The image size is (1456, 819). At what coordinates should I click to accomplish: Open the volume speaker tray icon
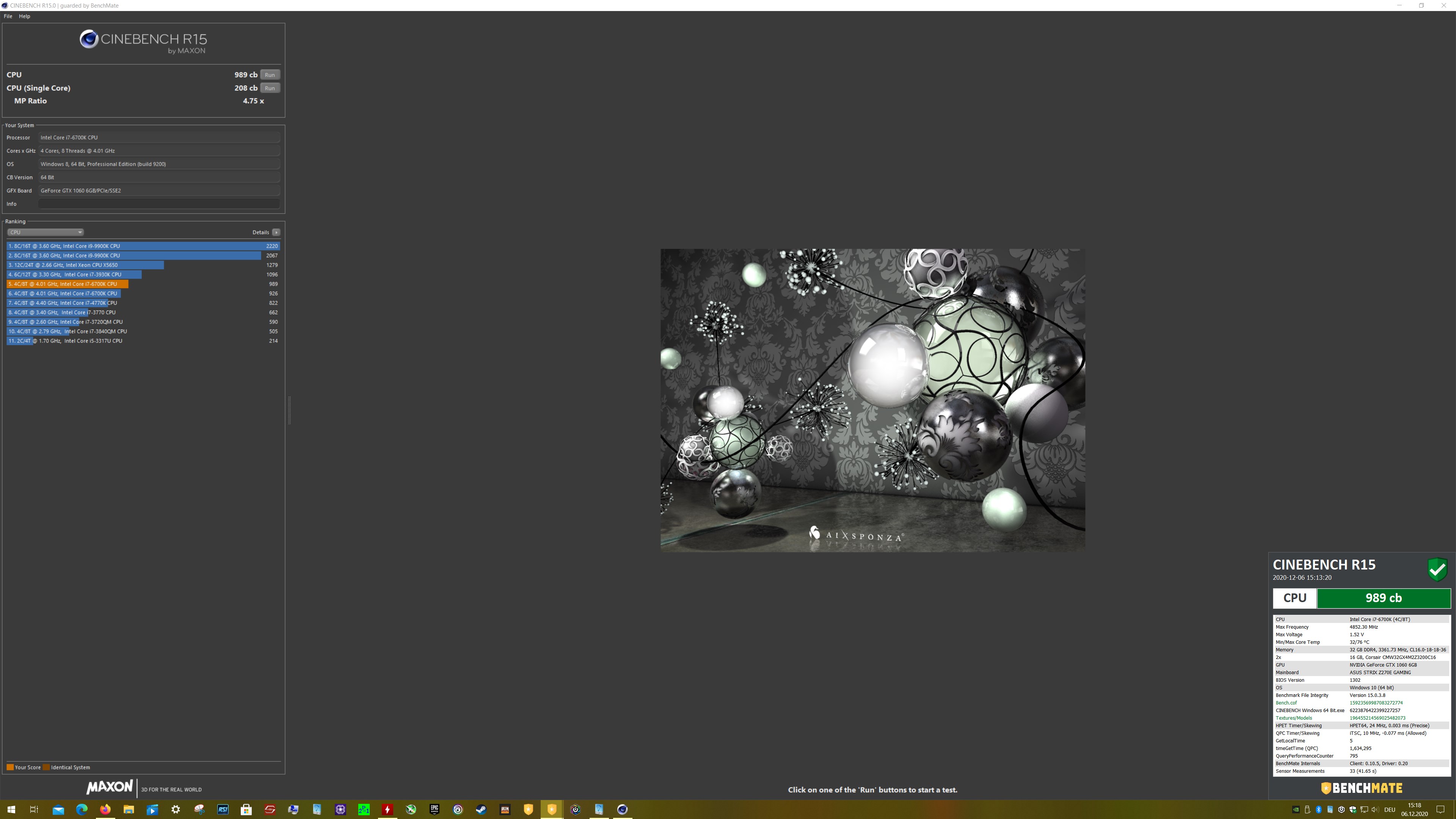(x=1375, y=810)
